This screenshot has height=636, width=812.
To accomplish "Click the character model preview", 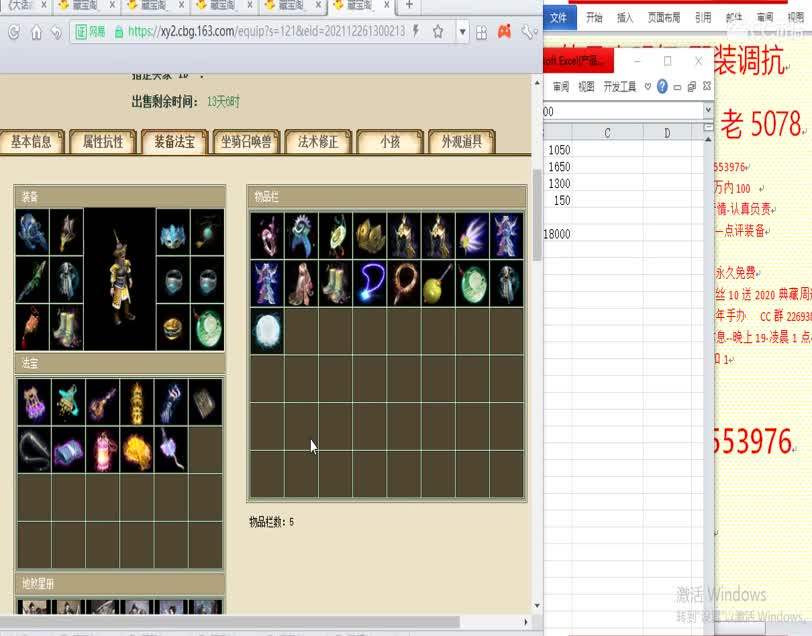I will pos(120,280).
